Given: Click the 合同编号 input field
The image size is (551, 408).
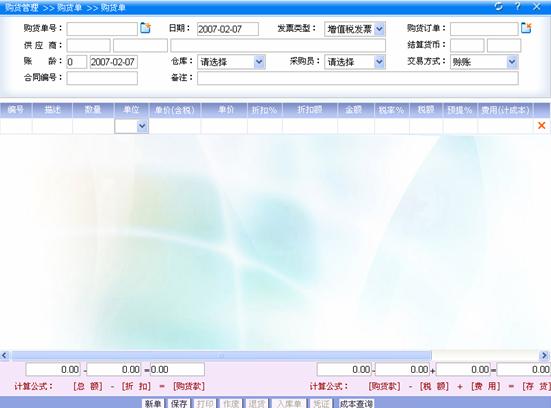Looking at the screenshot, I should click(x=102, y=78).
